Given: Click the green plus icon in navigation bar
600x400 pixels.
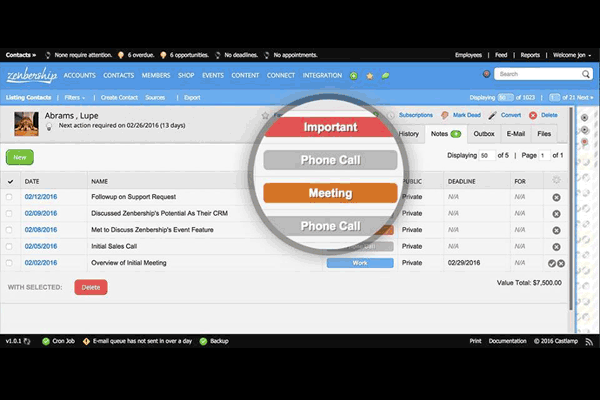Looking at the screenshot, I should click(x=353, y=75).
